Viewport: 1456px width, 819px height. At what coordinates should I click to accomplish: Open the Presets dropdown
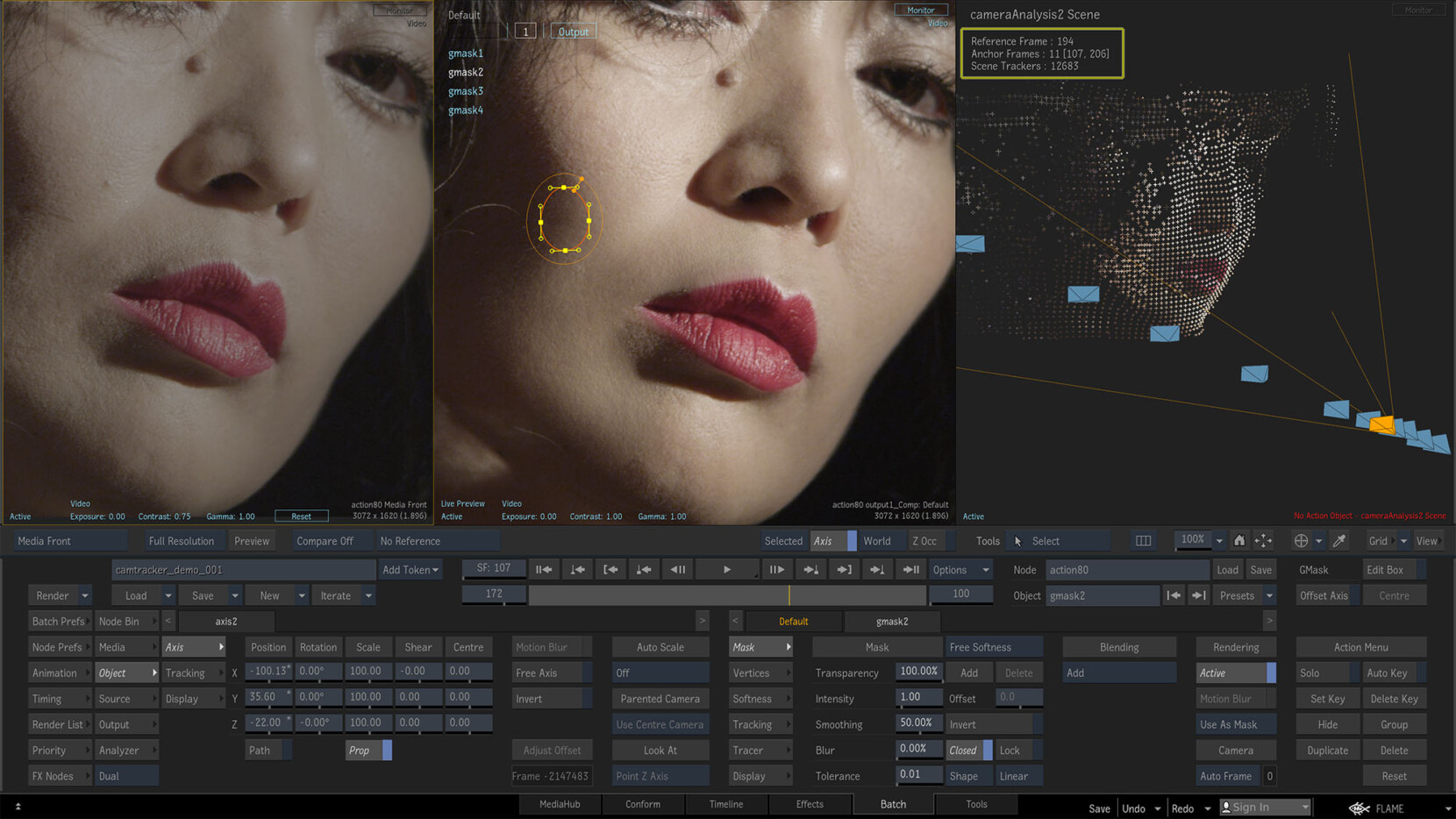pos(1244,596)
